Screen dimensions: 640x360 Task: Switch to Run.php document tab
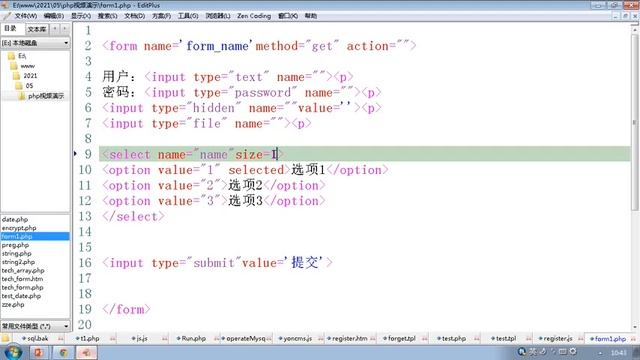193,339
